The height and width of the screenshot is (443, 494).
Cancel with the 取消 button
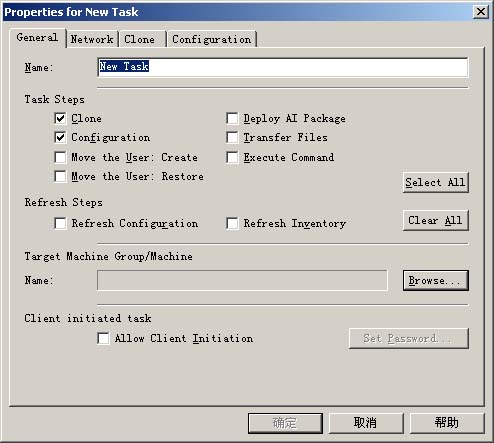point(366,423)
